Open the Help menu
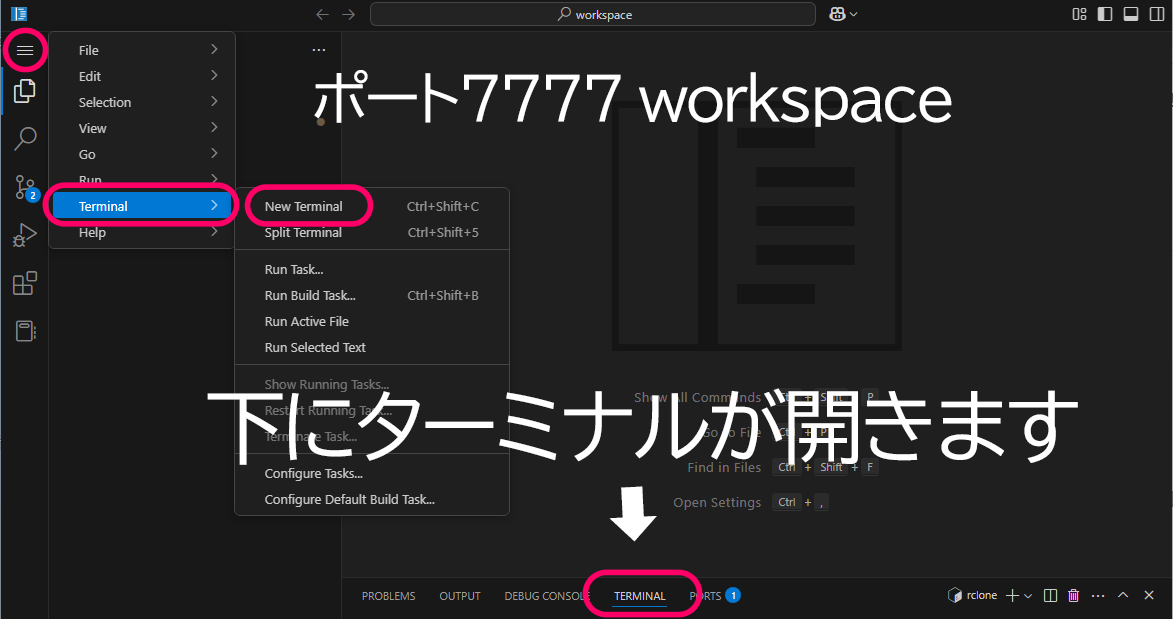Image resolution: width=1173 pixels, height=619 pixels. (x=141, y=233)
